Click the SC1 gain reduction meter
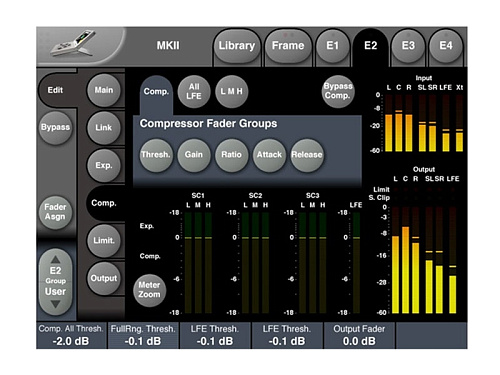500x375 pixels. (x=198, y=263)
